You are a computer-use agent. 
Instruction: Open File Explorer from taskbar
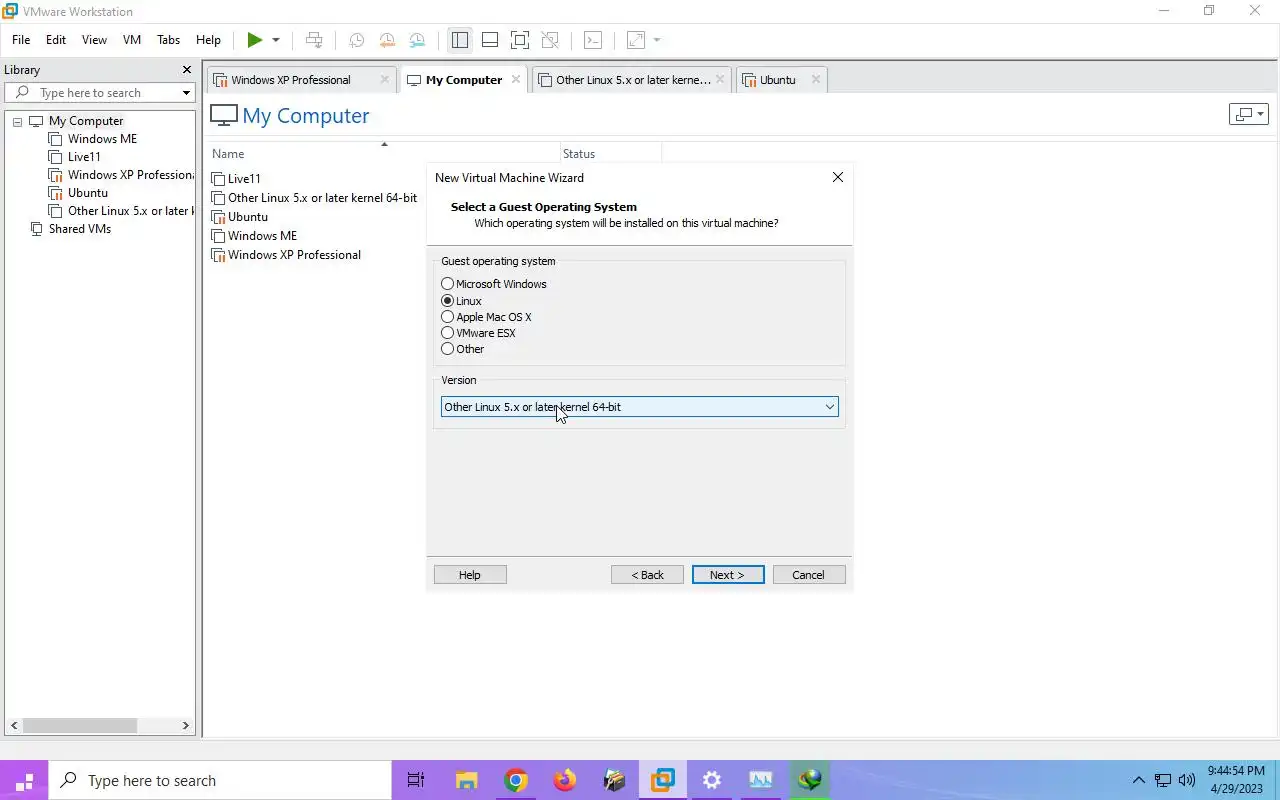(x=467, y=781)
